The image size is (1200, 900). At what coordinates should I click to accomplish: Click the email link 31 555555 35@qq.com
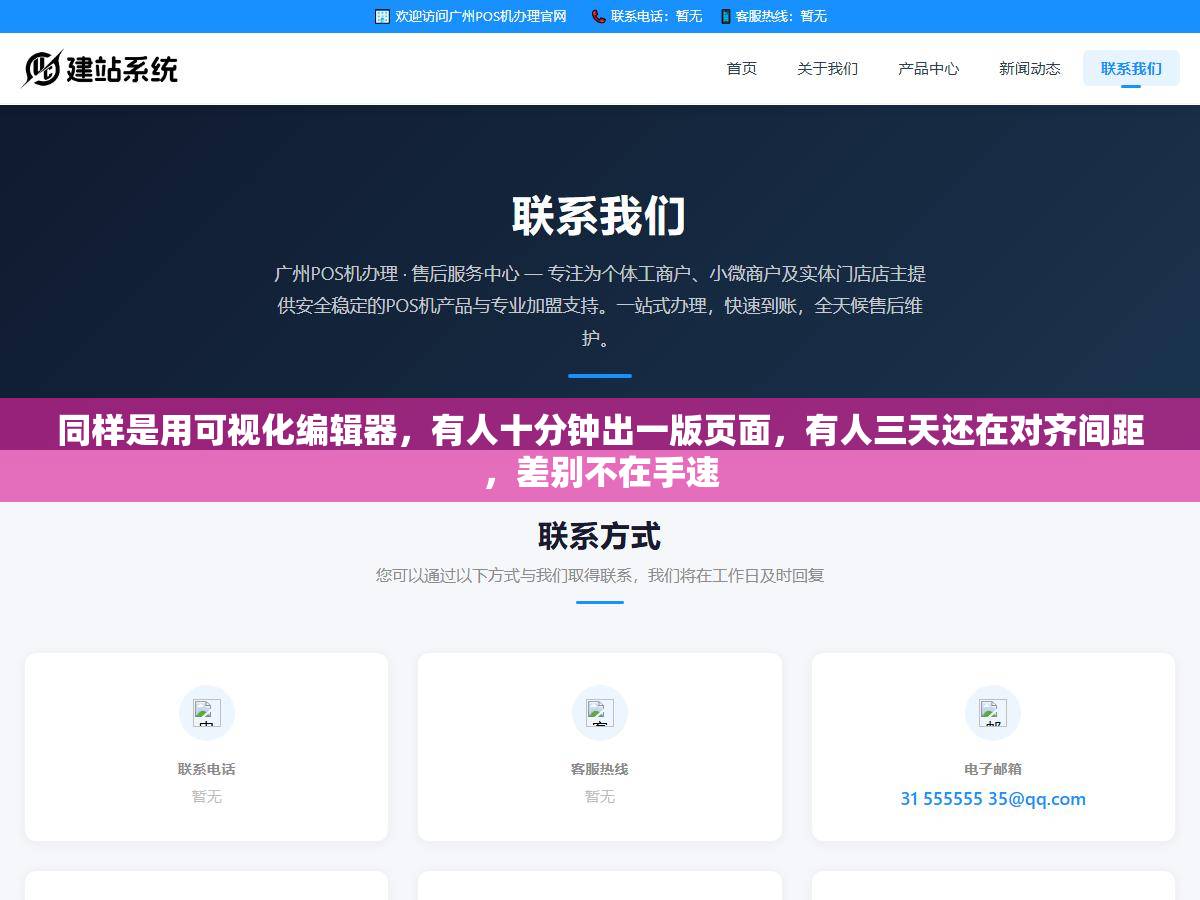[993, 799]
